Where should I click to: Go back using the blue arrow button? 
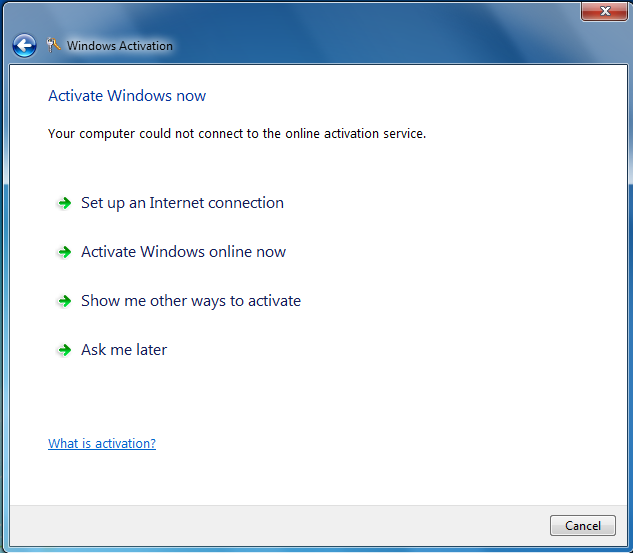(x=24, y=45)
